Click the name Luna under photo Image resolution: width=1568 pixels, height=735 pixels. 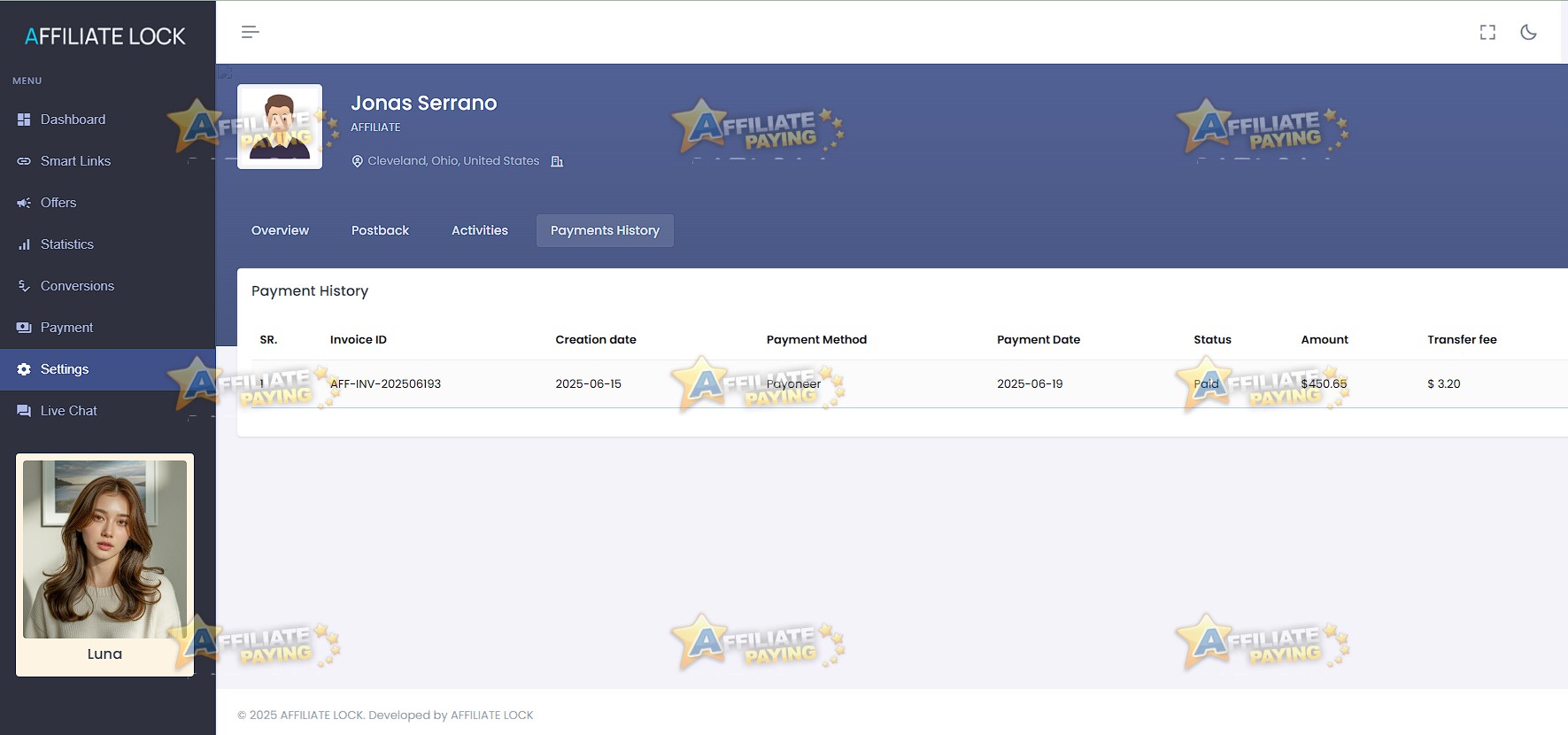point(104,654)
